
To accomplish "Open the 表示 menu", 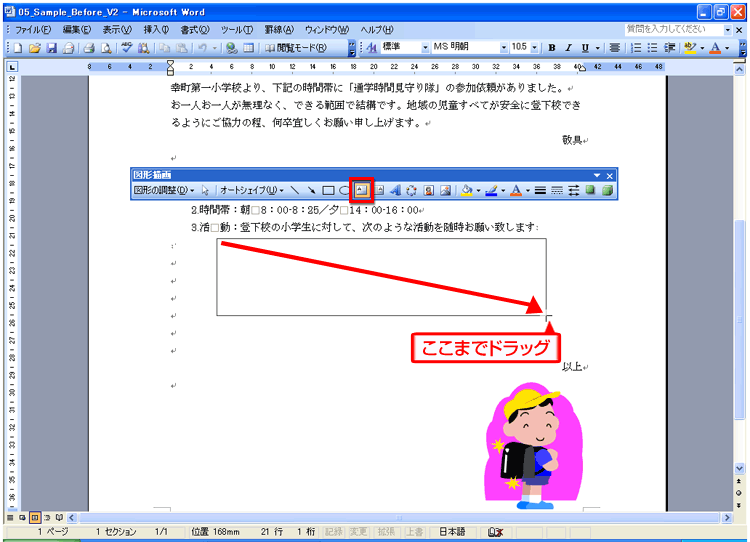I will [x=117, y=30].
